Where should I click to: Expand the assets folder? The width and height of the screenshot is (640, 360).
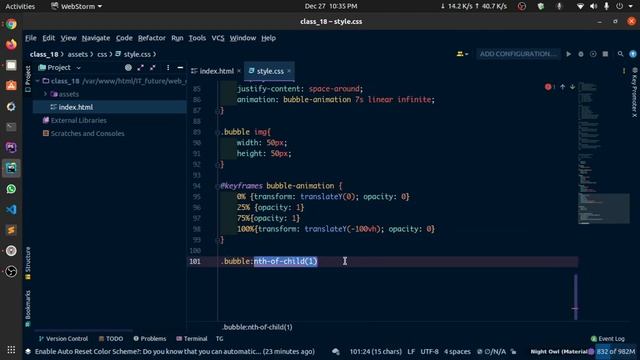pos(46,94)
